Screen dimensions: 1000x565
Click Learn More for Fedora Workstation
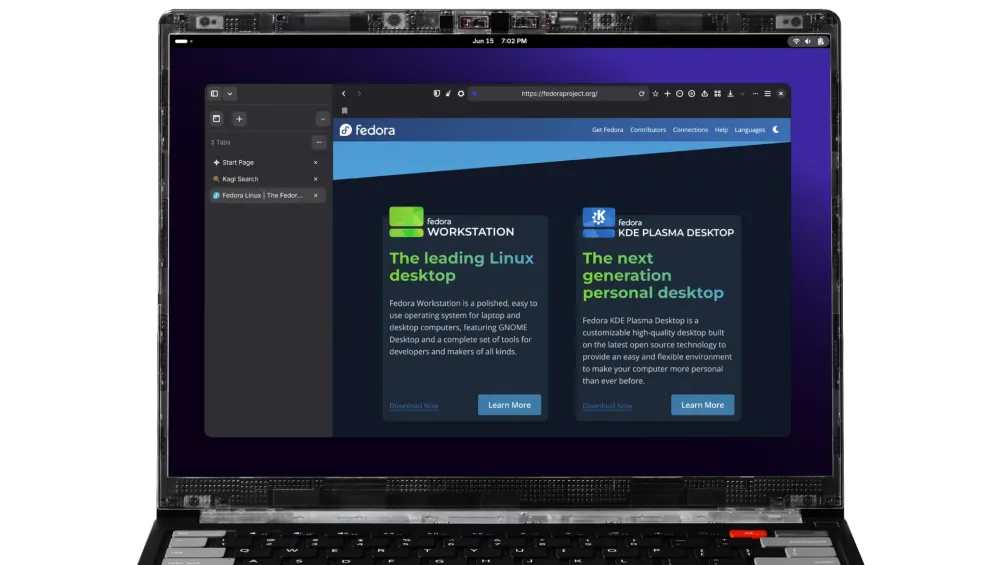pos(510,405)
